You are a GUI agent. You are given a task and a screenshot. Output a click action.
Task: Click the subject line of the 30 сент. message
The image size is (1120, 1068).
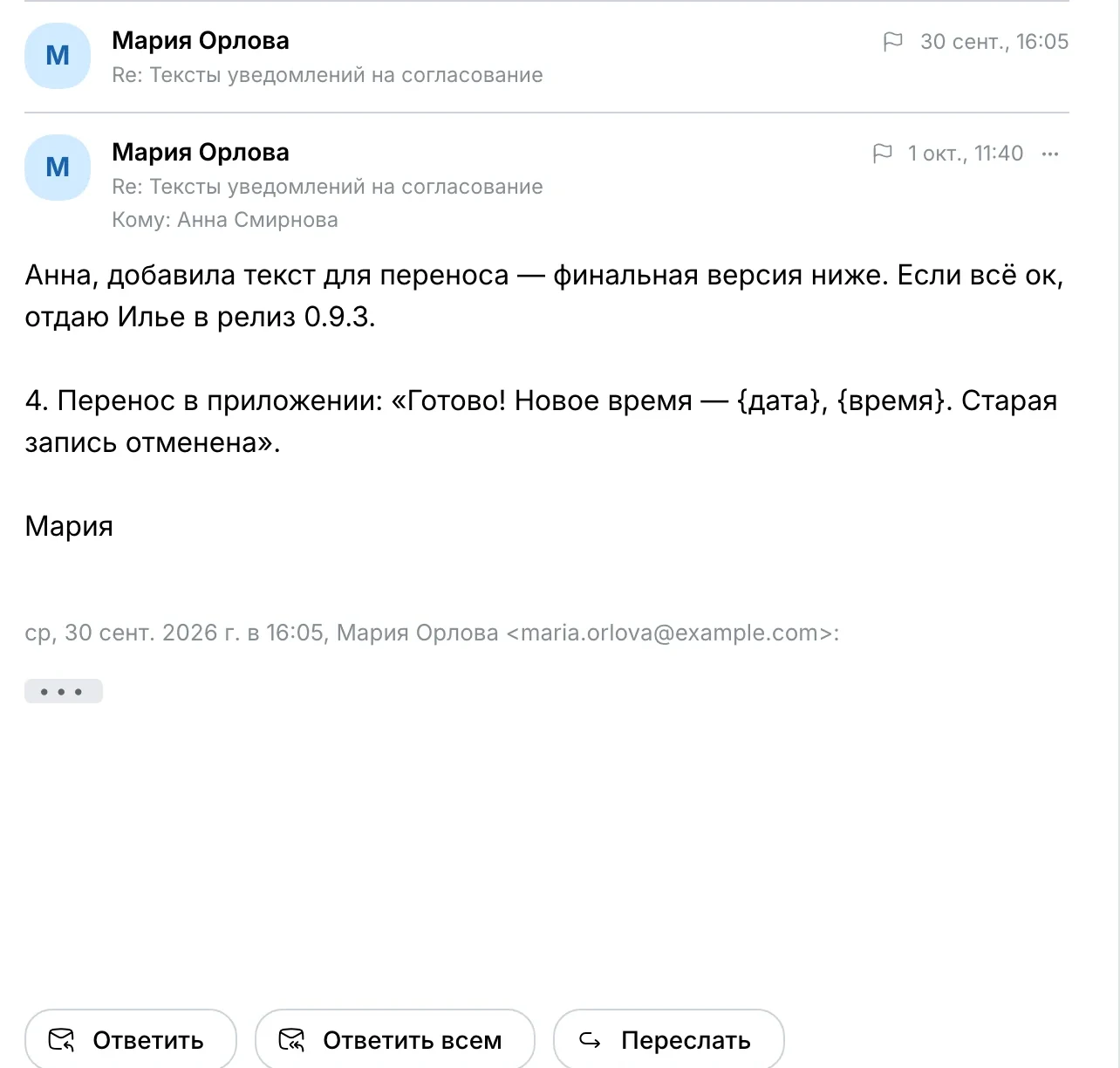pos(327,75)
